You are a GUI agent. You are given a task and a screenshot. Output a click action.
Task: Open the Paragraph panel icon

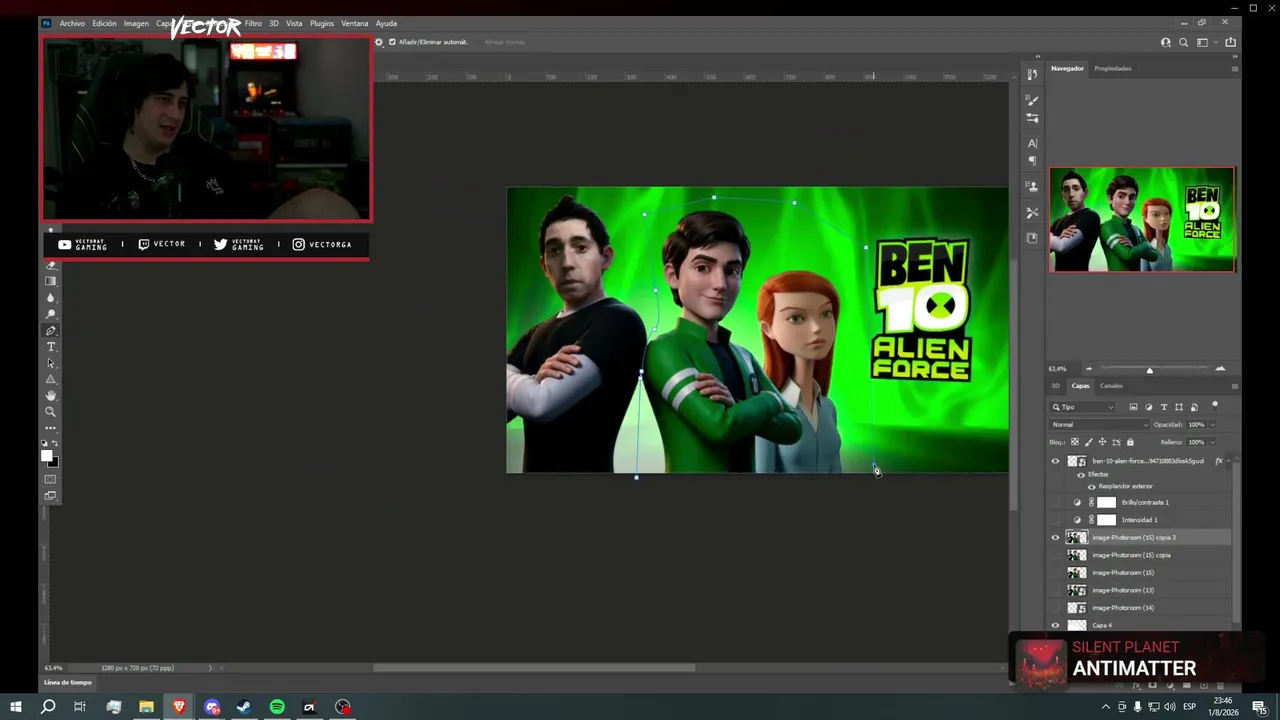(x=1032, y=161)
